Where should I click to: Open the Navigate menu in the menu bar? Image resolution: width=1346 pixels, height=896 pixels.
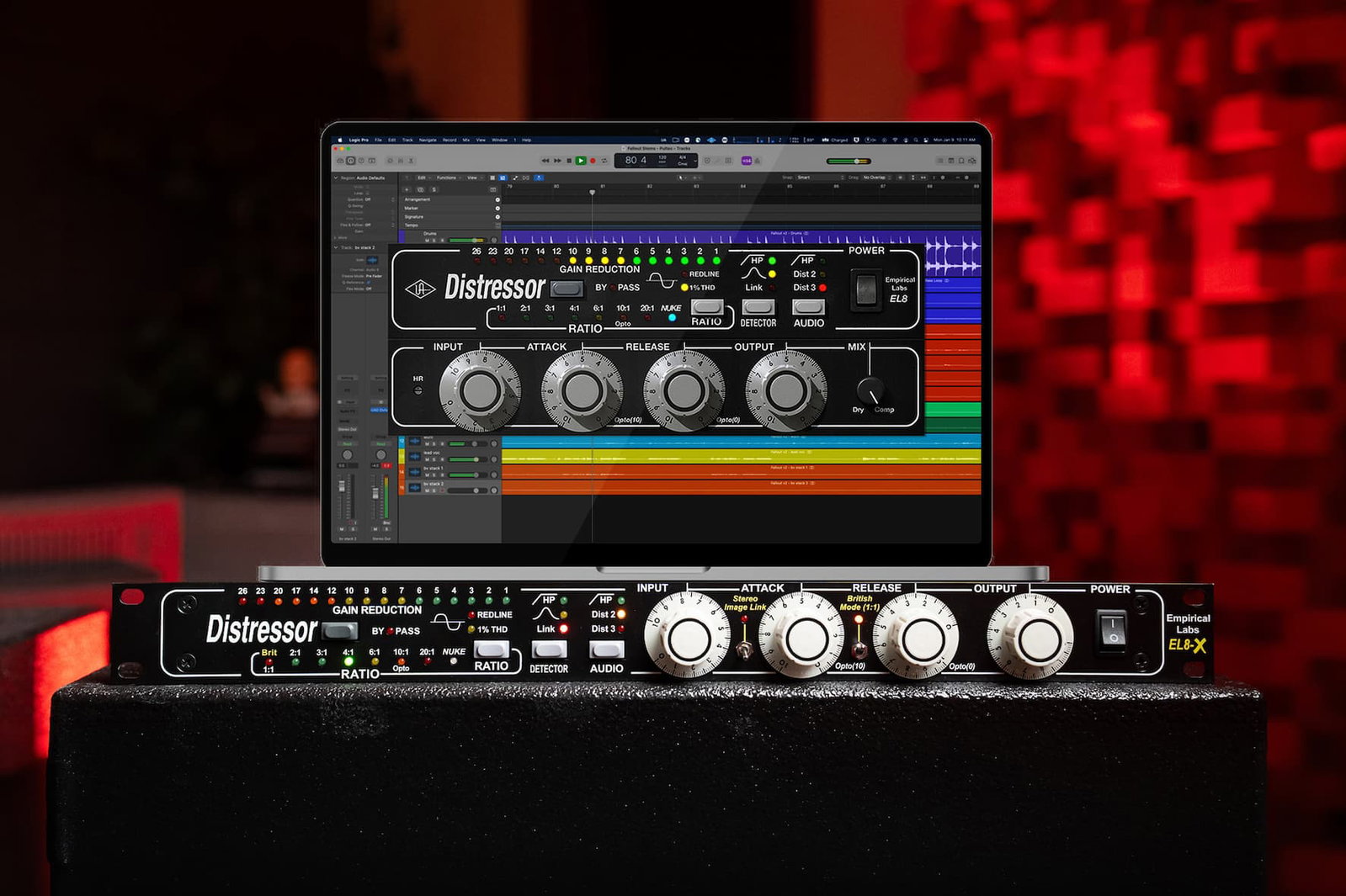click(x=428, y=140)
